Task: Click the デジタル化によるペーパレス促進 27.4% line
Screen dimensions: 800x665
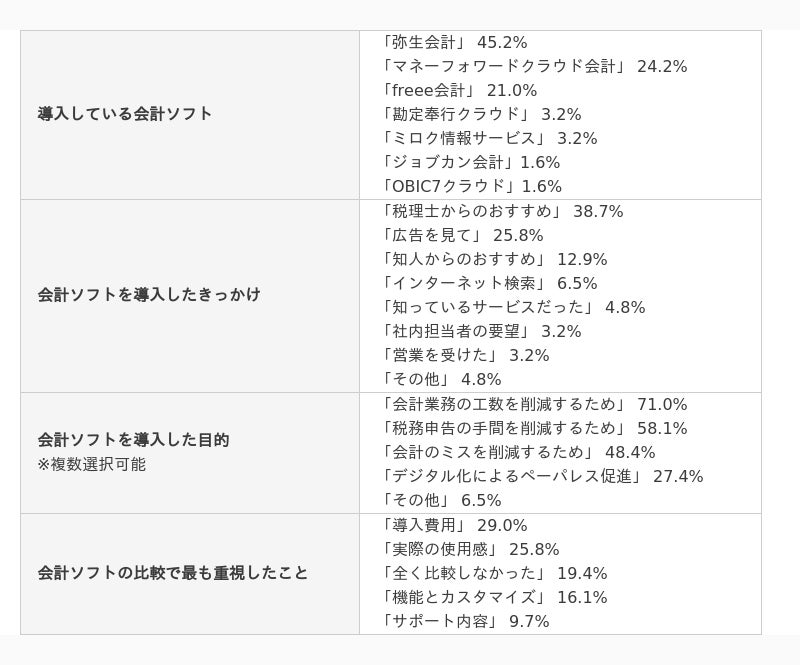Action: click(542, 476)
